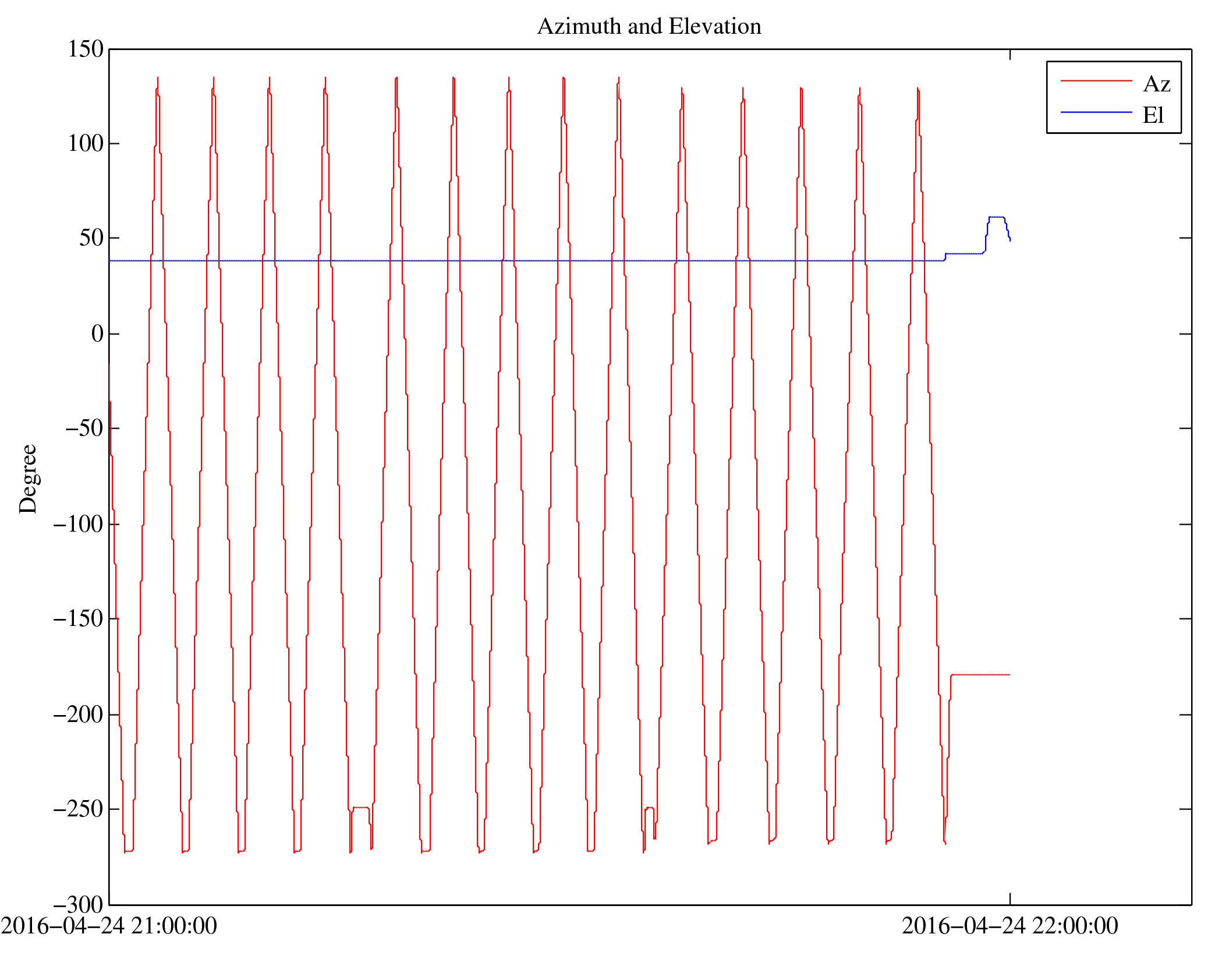Select the red Az line sample in legend

coord(1096,81)
